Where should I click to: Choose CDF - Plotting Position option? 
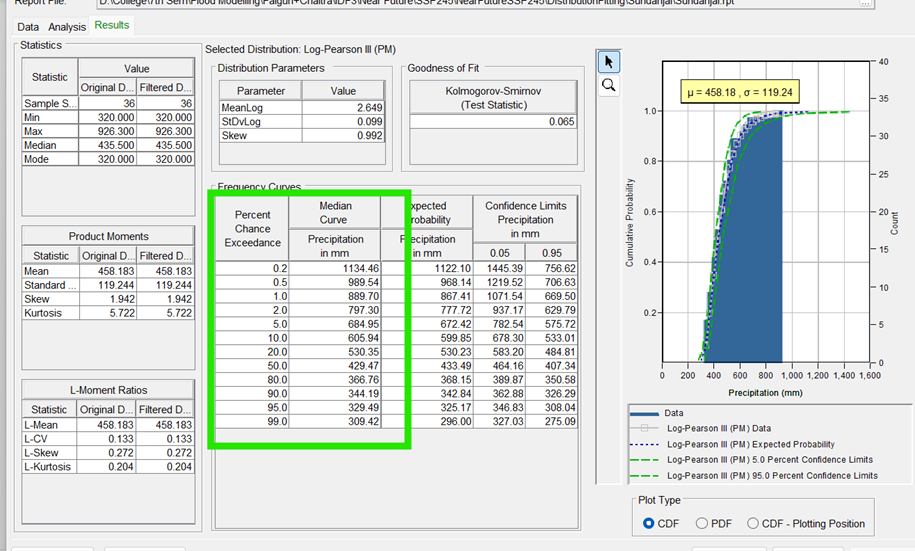click(x=751, y=523)
